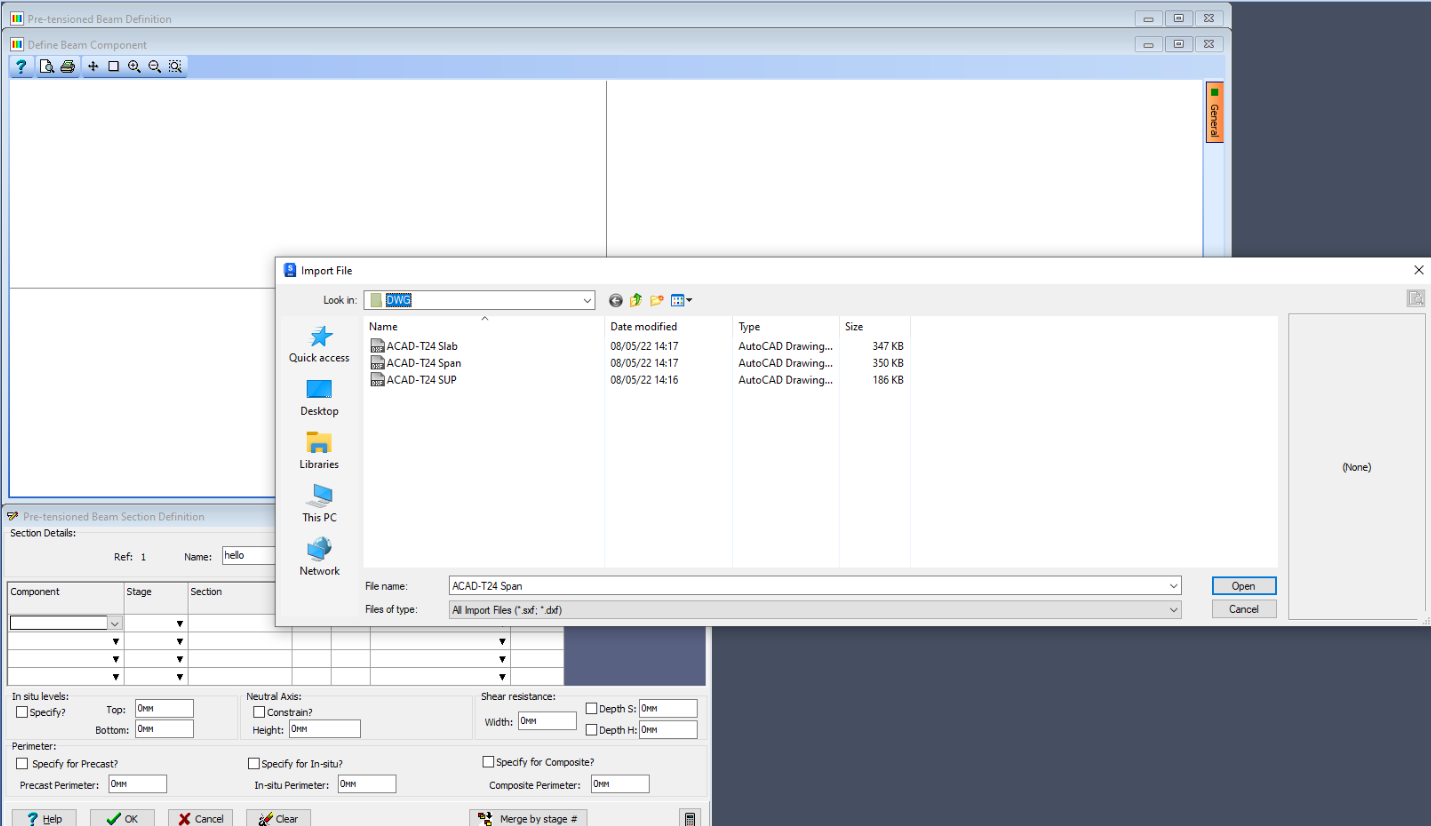Expand the File name dropdown arrow
This screenshot has width=1431, height=826.
1173,586
